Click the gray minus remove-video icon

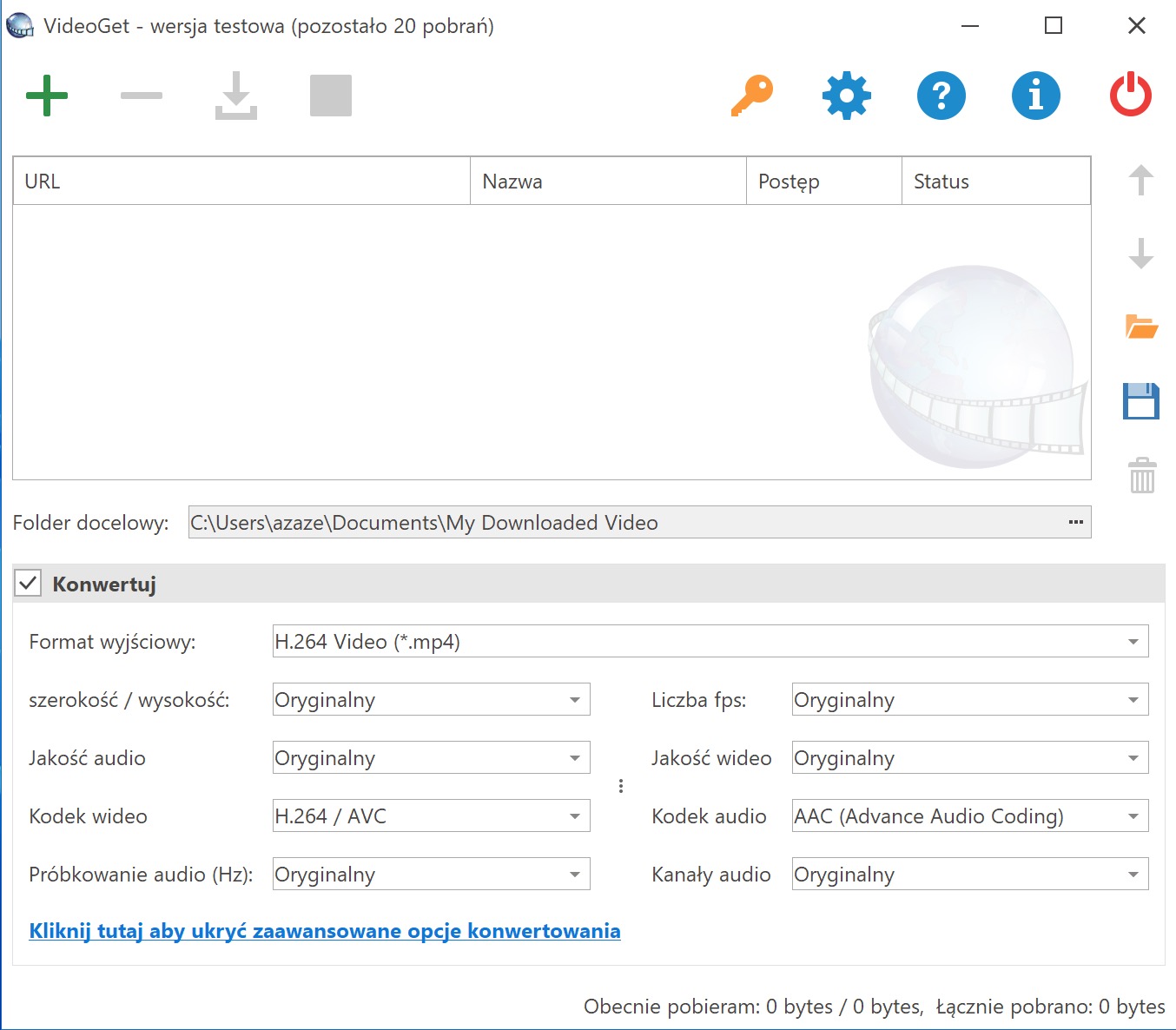click(142, 96)
